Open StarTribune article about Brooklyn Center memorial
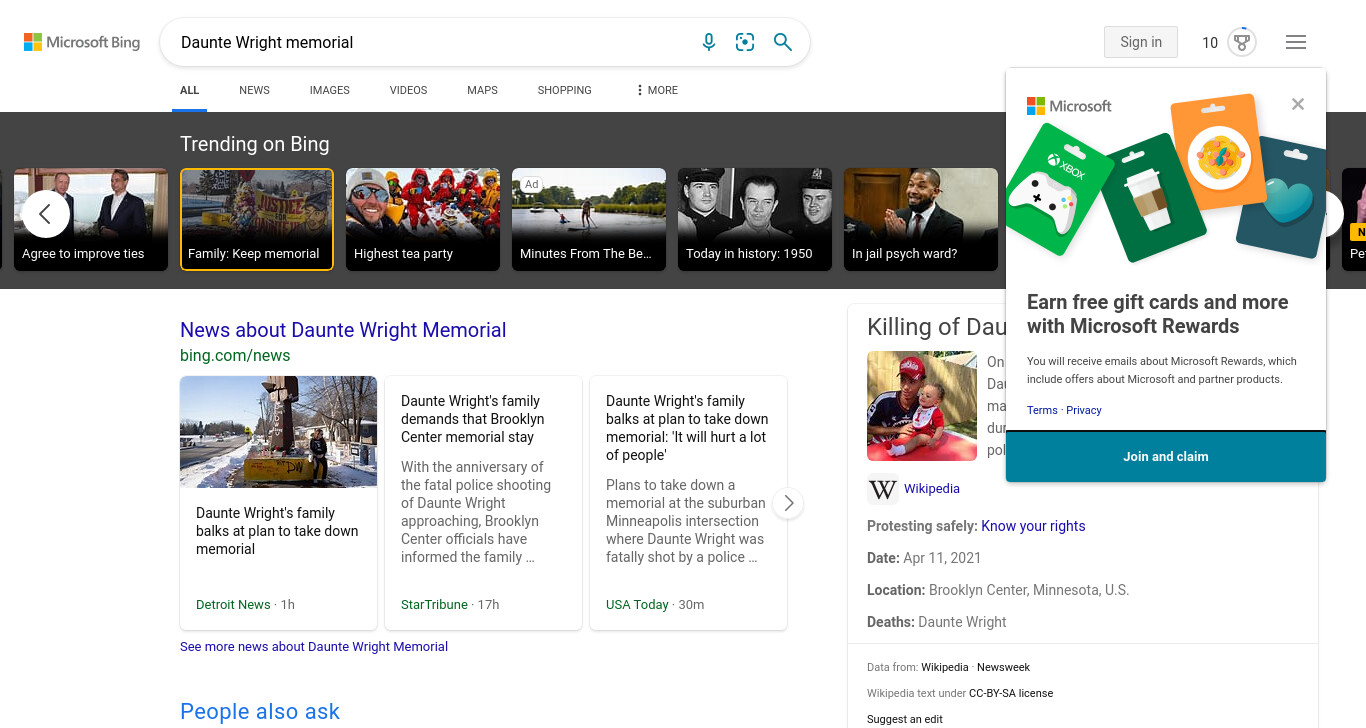This screenshot has height=728, width=1366. pyautogui.click(x=473, y=419)
